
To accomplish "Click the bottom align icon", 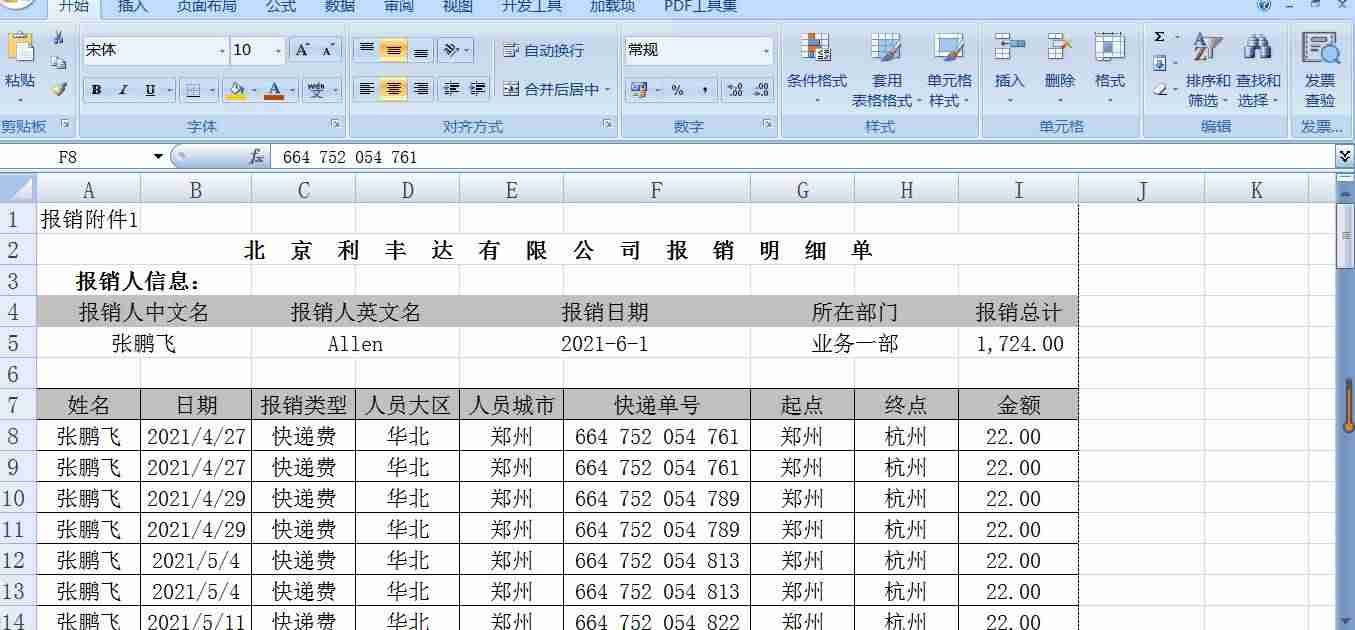I will (x=421, y=50).
